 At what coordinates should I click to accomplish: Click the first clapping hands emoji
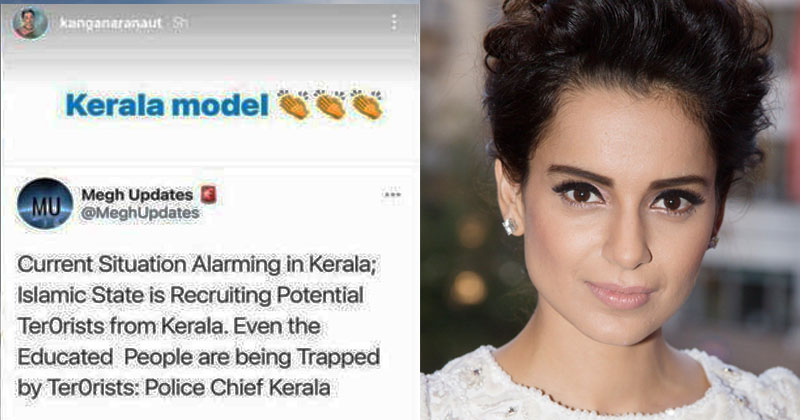[293, 105]
